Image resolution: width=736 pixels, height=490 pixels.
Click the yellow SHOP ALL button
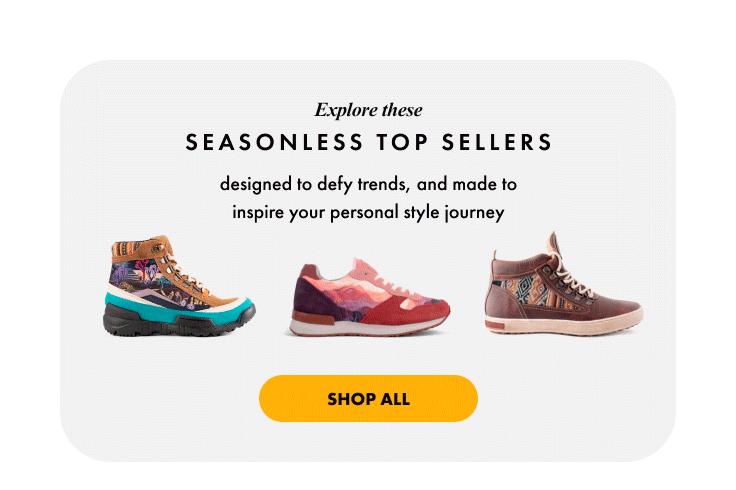pyautogui.click(x=368, y=398)
